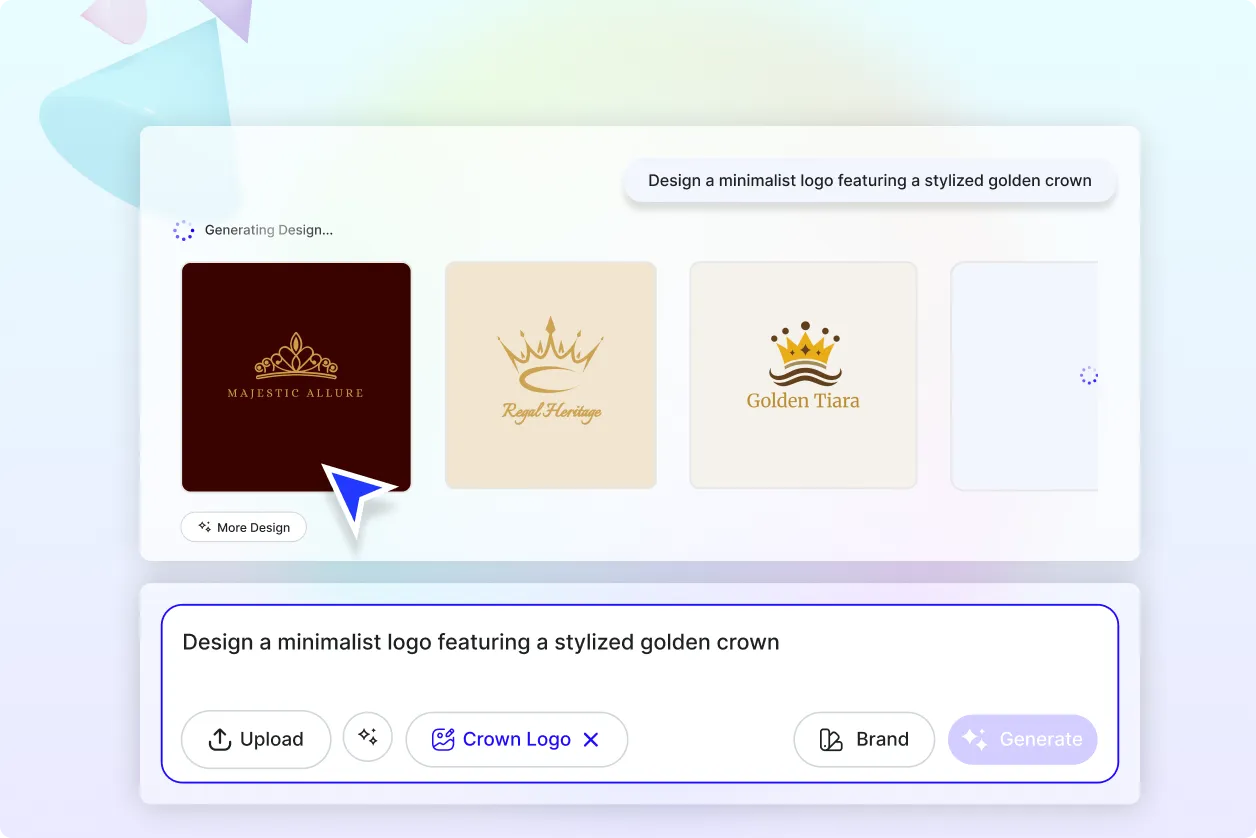
Task: Click the sparkle icon on Generate button
Action: (x=975, y=739)
